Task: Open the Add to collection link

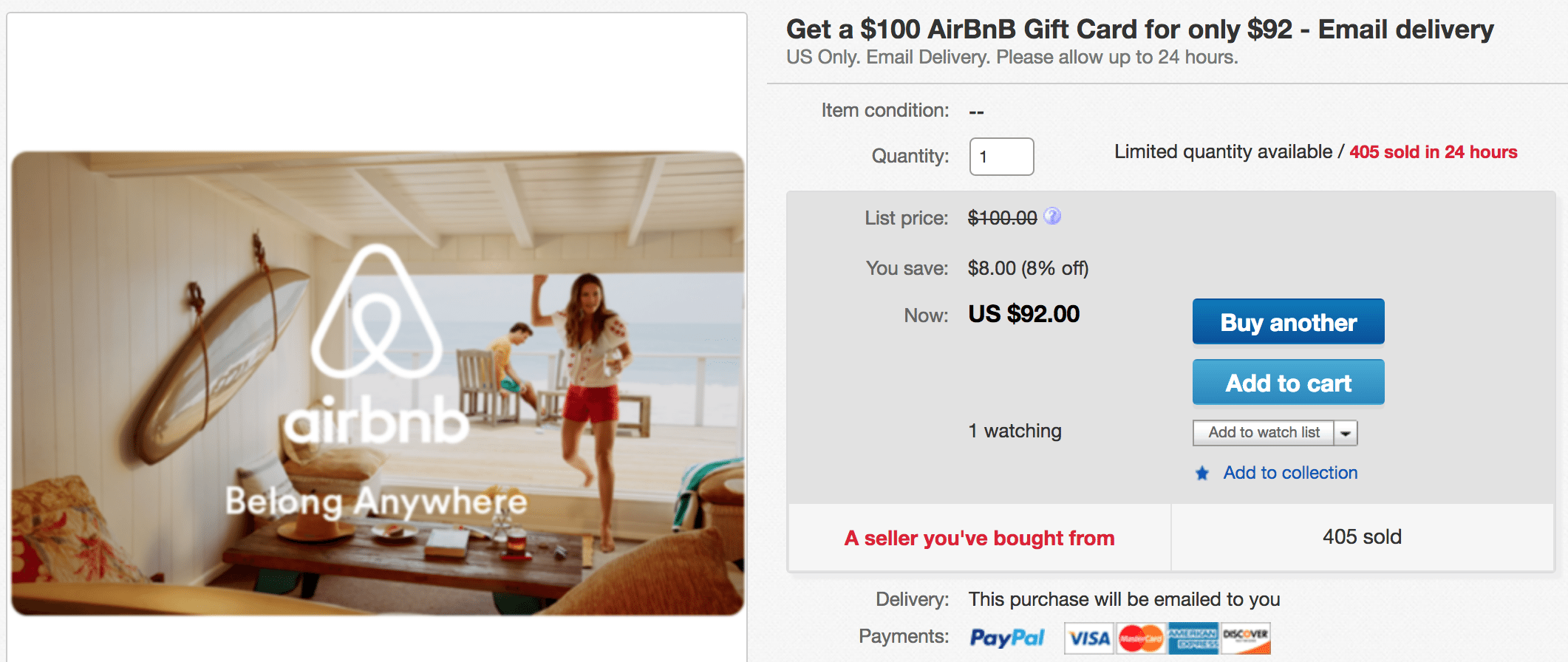Action: click(1290, 473)
